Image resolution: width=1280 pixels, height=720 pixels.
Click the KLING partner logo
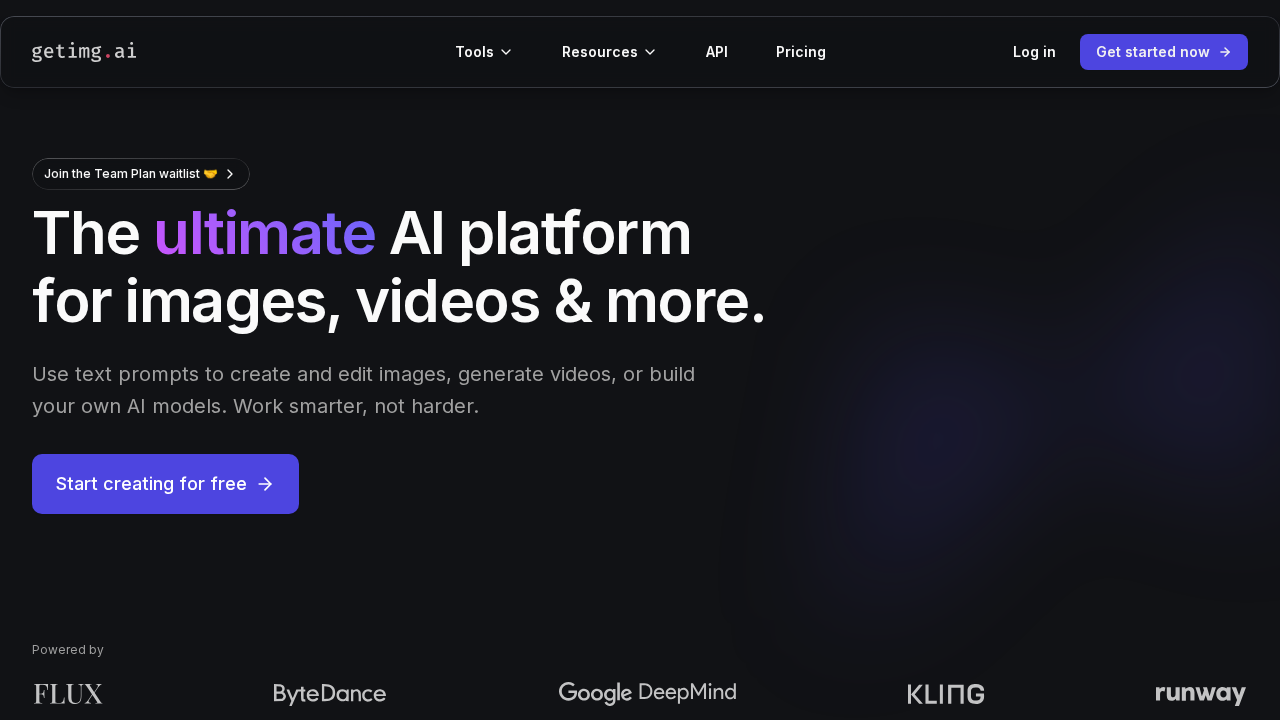coord(945,693)
